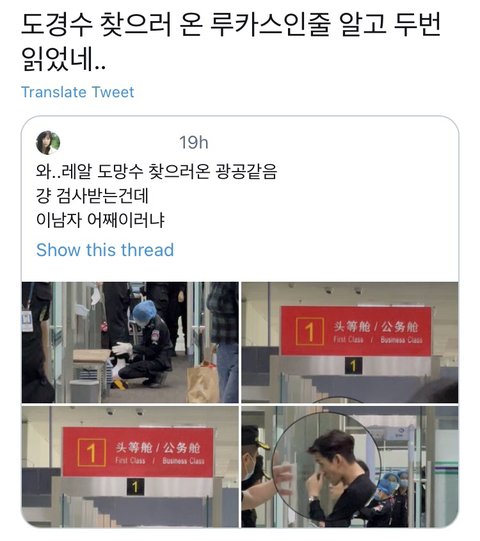Open the Show this thread link
Image resolution: width=480 pixels, height=541 pixels.
click(105, 250)
